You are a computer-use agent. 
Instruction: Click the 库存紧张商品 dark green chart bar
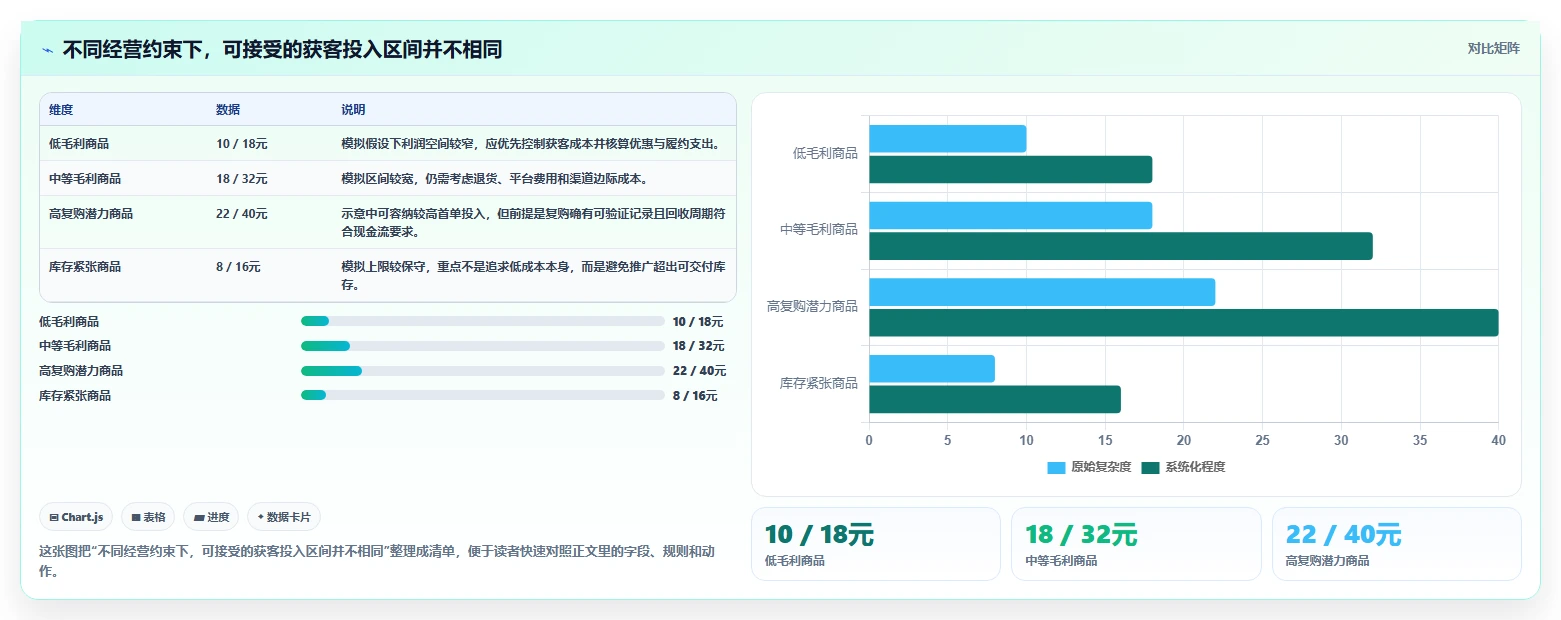click(x=995, y=399)
